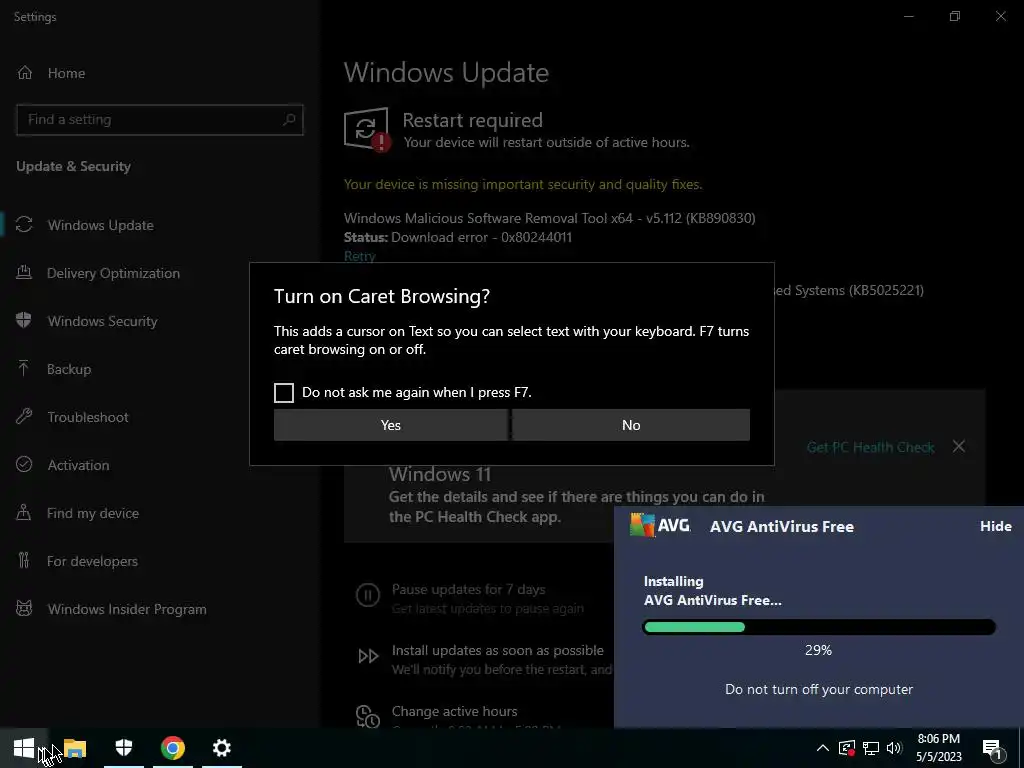Open Activation settings
1024x768 pixels.
tap(78, 465)
